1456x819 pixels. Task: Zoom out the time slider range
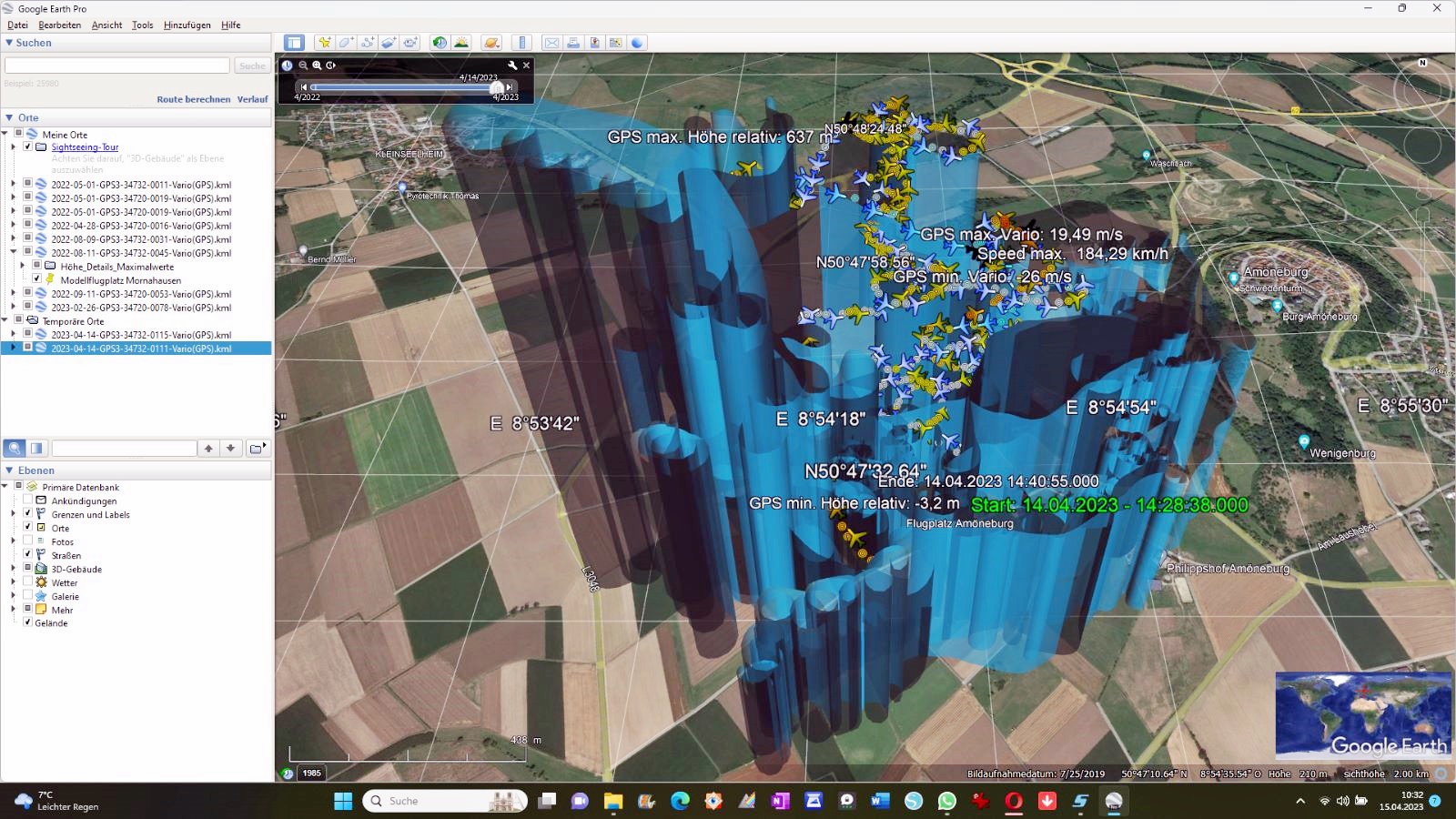point(303,66)
